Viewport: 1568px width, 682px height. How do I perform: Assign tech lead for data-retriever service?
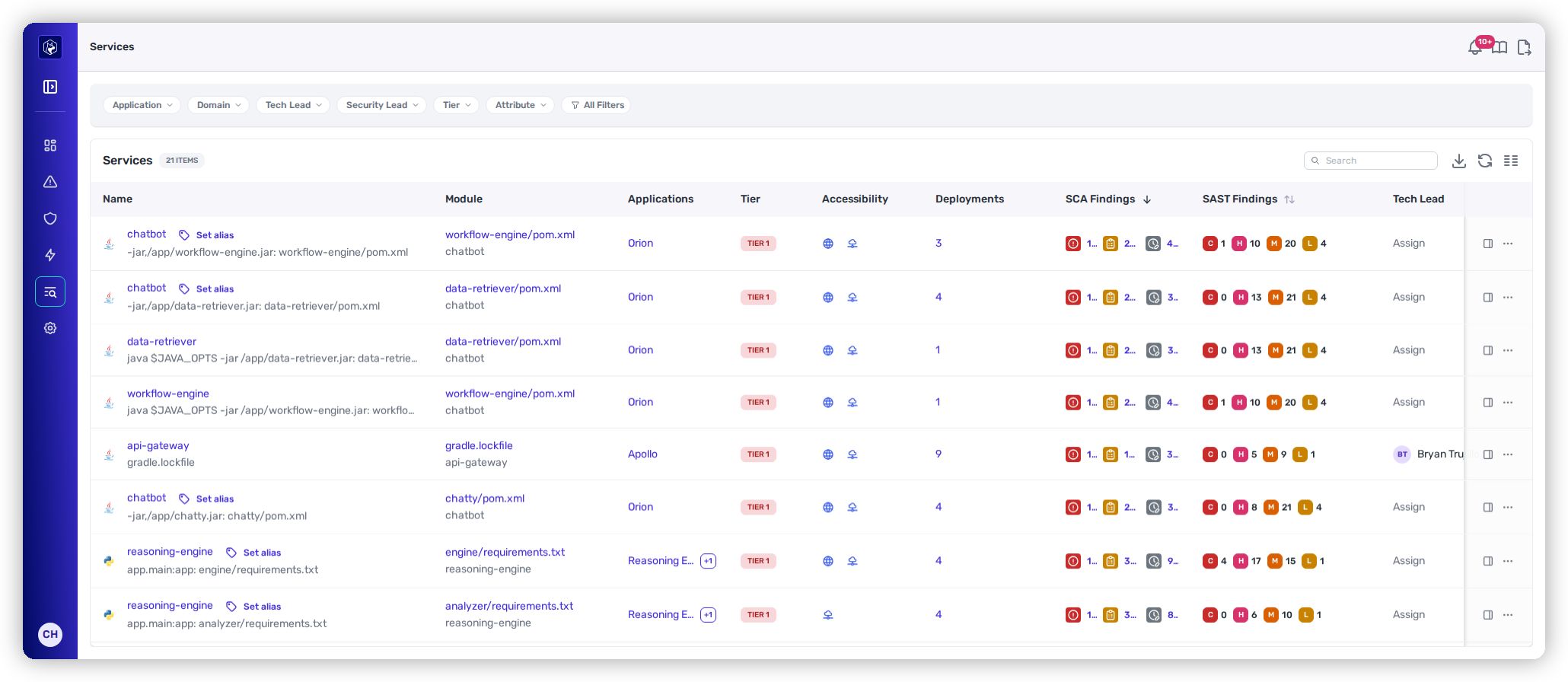(x=1409, y=350)
